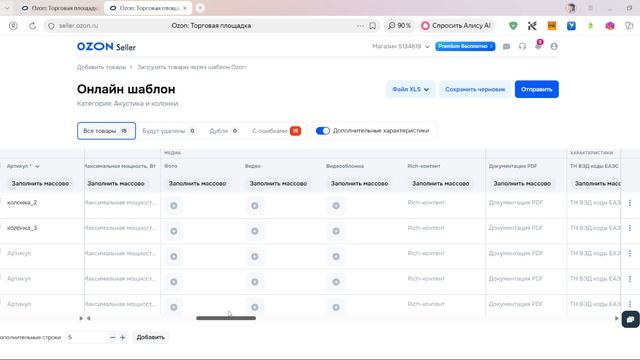
Task: Expand the browser tab list chevron
Action: tap(7, 8)
